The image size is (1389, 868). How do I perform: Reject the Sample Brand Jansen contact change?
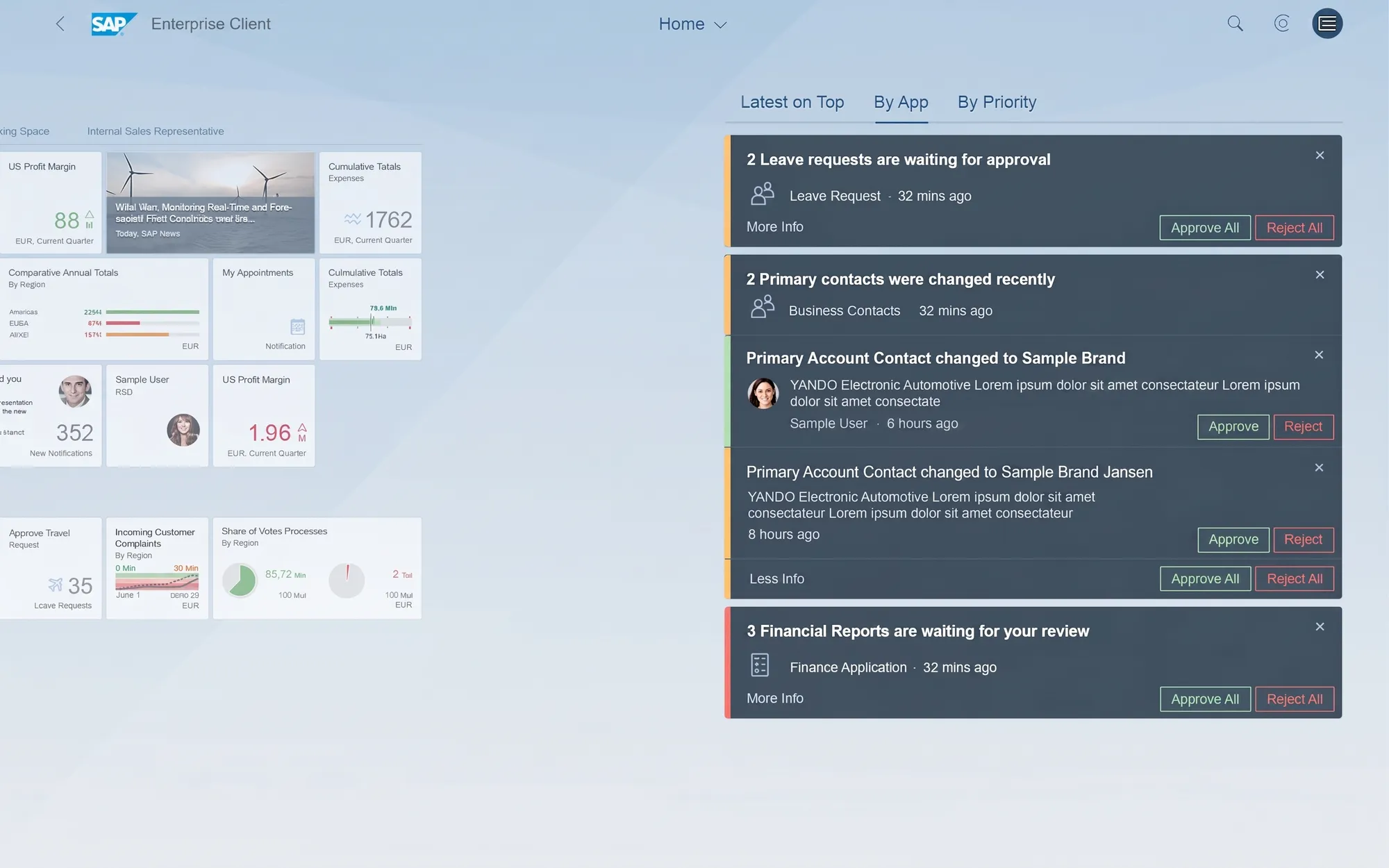coord(1303,540)
